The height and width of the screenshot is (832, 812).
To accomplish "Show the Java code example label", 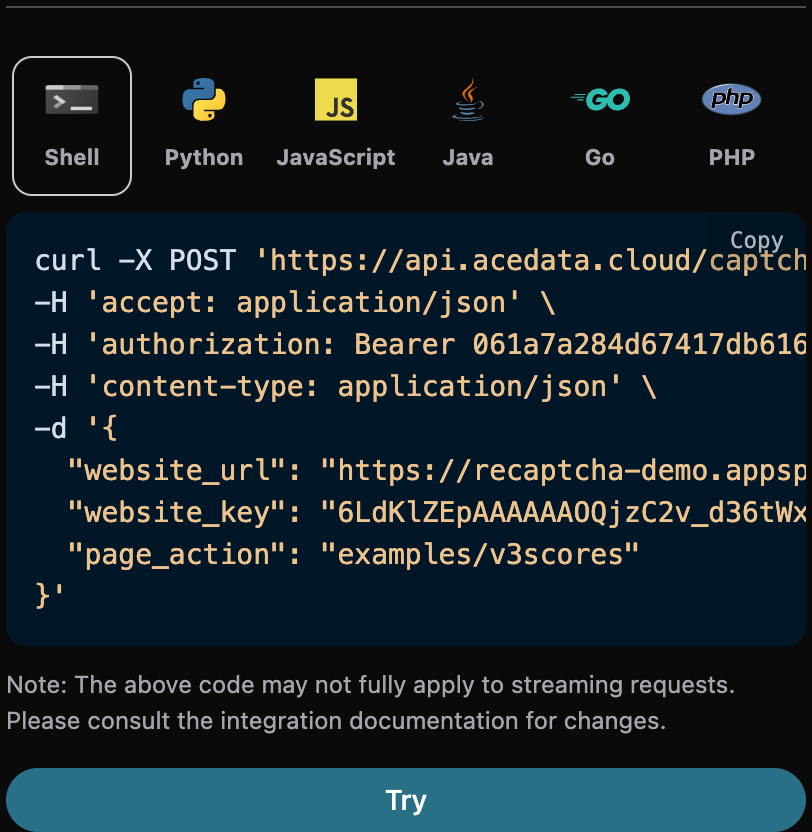I will point(468,158).
